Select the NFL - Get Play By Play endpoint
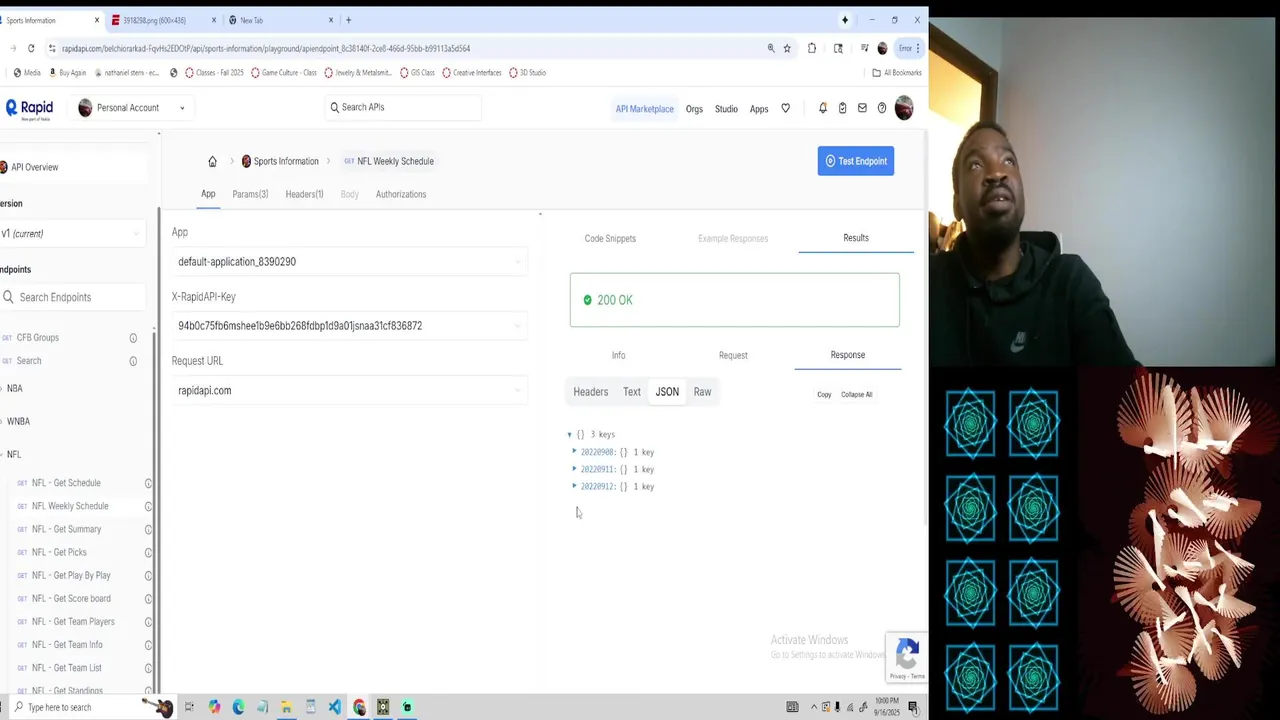 pyautogui.click(x=71, y=576)
